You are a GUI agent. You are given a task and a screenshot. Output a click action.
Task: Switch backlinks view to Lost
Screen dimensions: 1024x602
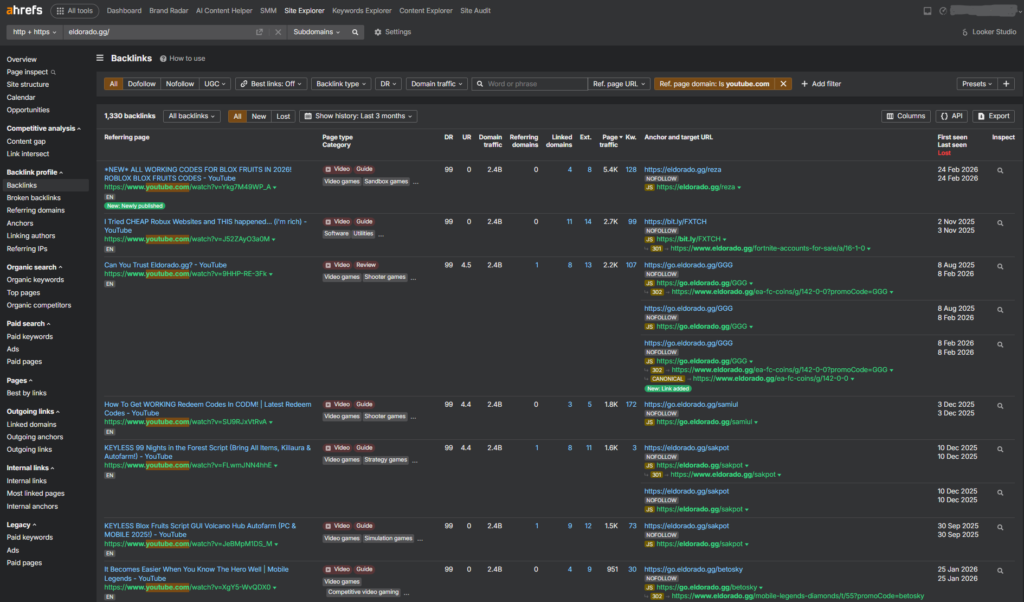coord(283,116)
